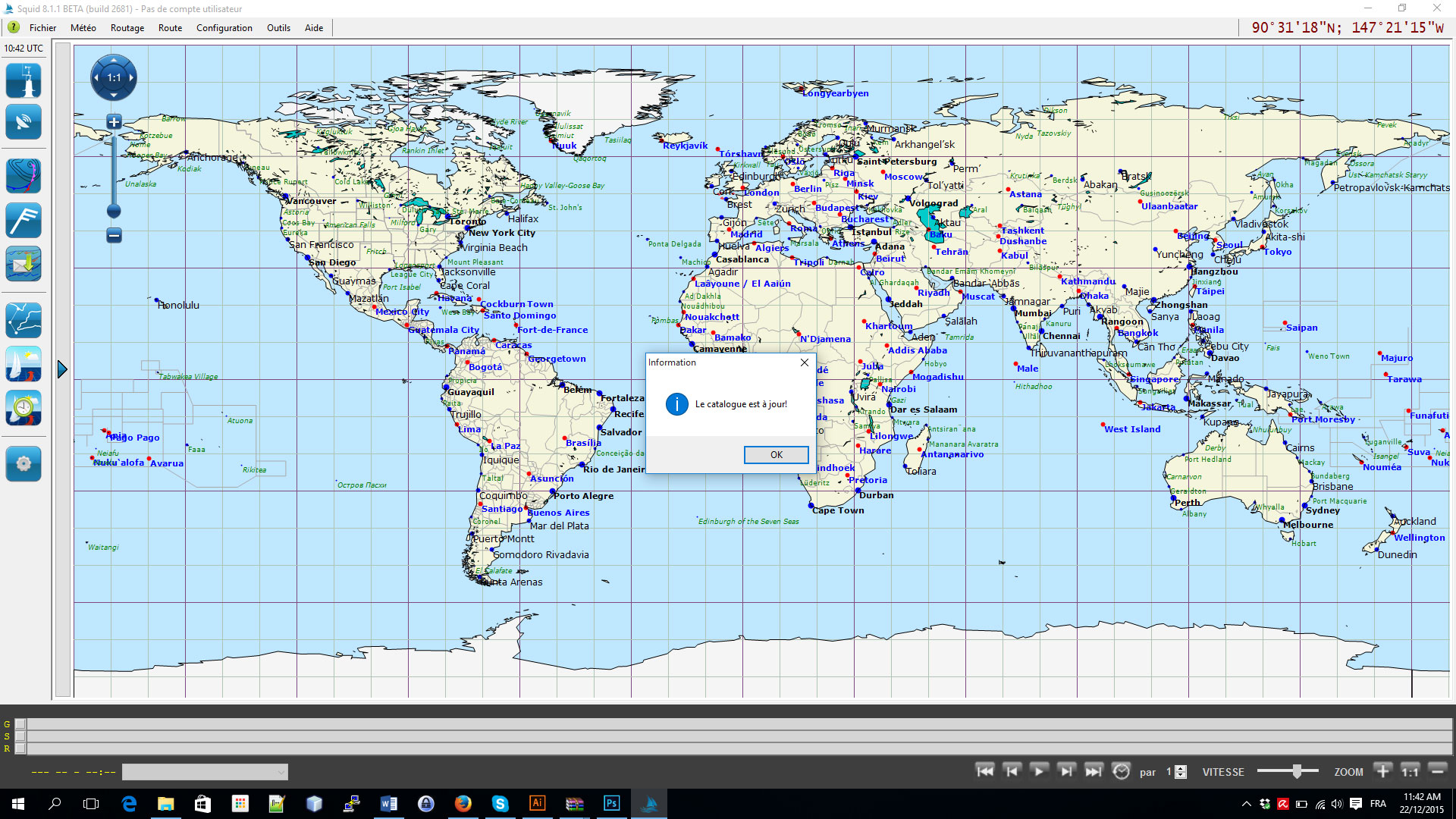This screenshot has width=1456, height=819.
Task: Click the coordinates readout at top right
Action: (x=1348, y=27)
